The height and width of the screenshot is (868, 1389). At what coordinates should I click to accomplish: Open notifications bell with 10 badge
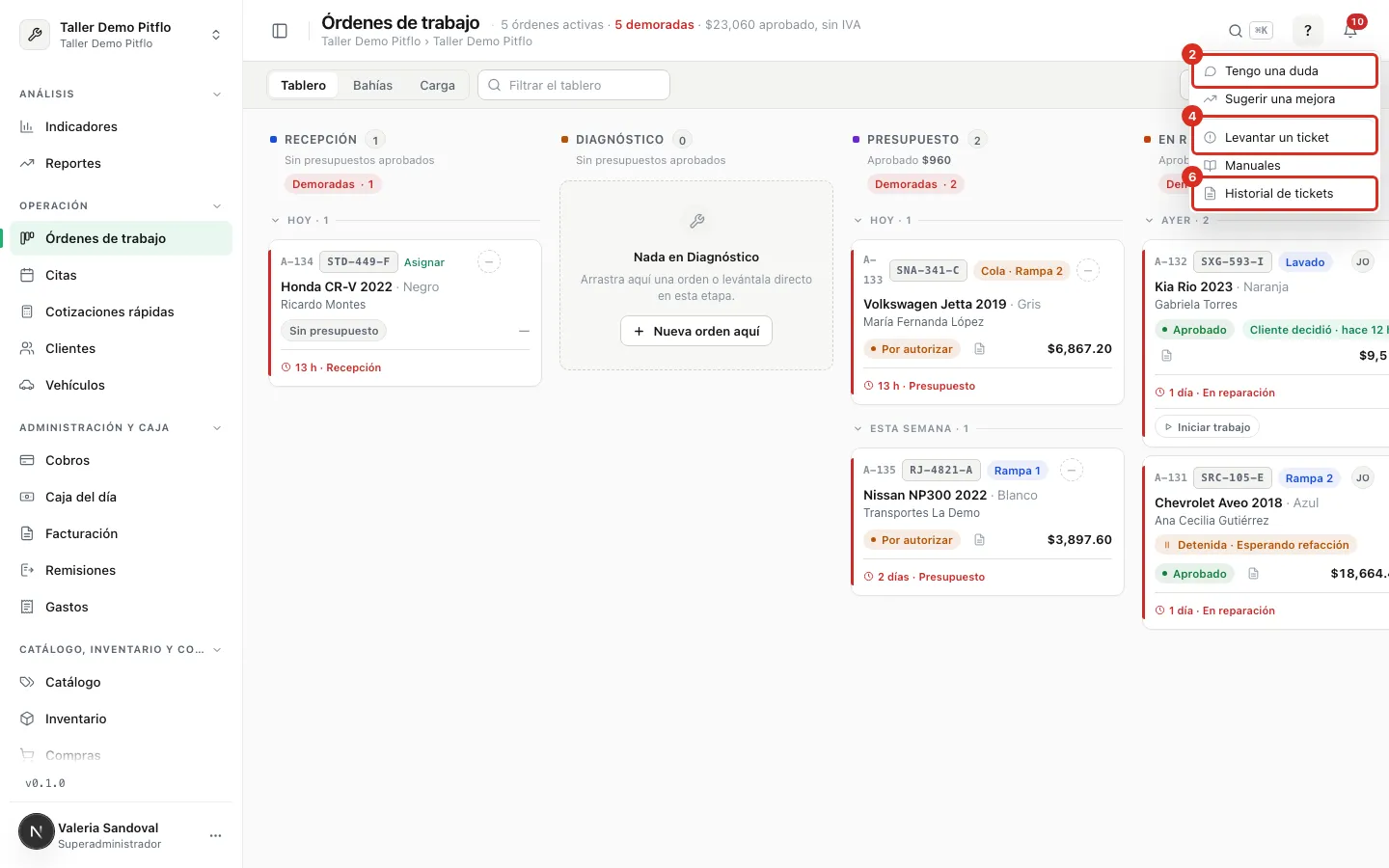1350,31
